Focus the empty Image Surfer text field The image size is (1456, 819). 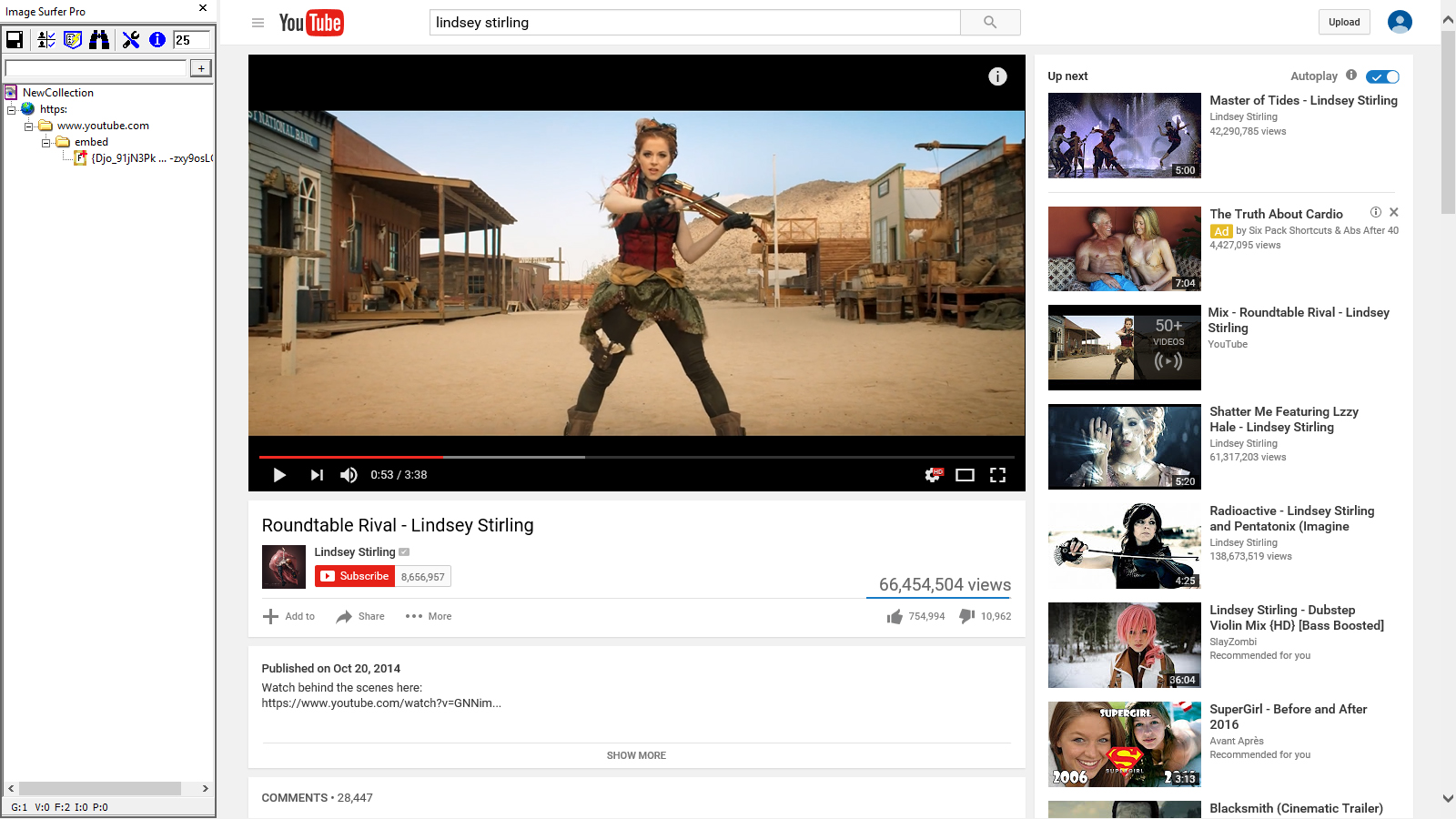pyautogui.click(x=96, y=68)
